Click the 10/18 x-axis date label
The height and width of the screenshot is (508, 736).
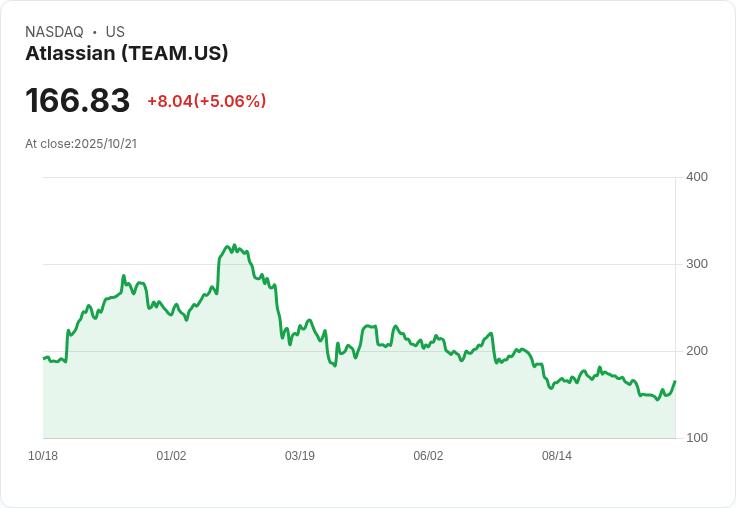click(43, 456)
